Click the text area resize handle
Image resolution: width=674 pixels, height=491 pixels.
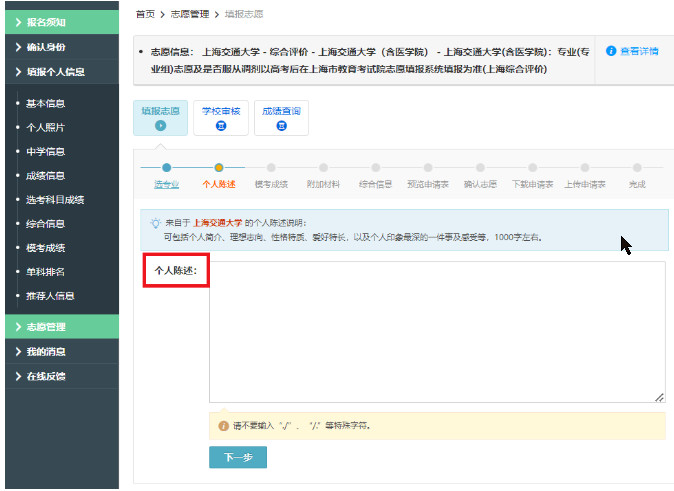click(x=659, y=398)
